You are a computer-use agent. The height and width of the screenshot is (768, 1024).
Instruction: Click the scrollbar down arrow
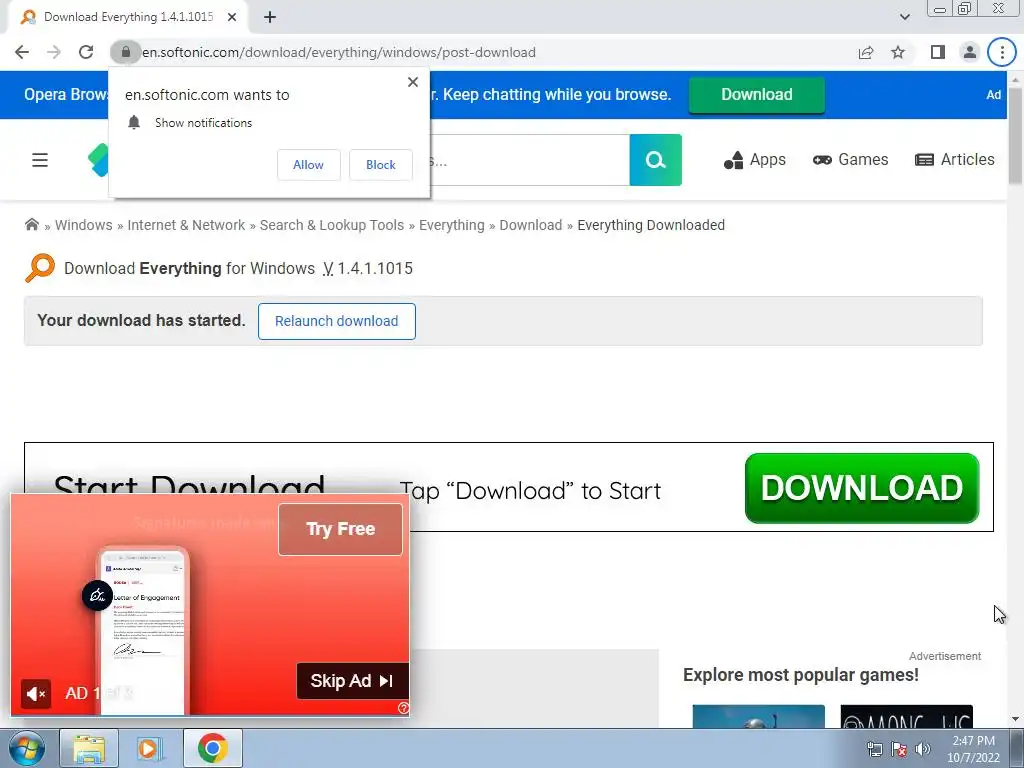[x=1016, y=719]
